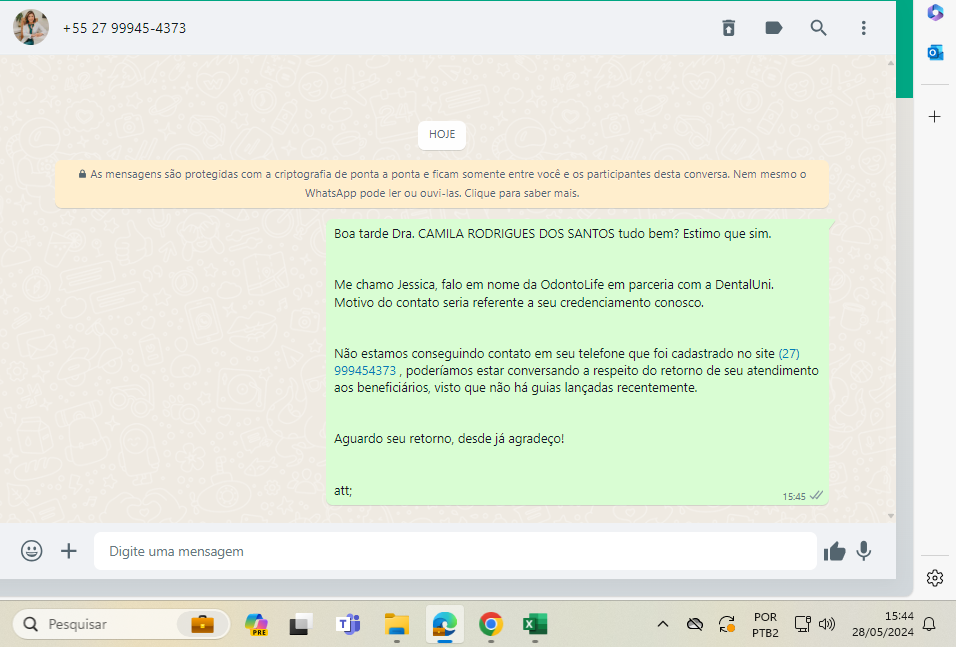Viewport: 956px width, 647px height.
Task: Check the double-check read receipt icon
Action: tap(816, 496)
